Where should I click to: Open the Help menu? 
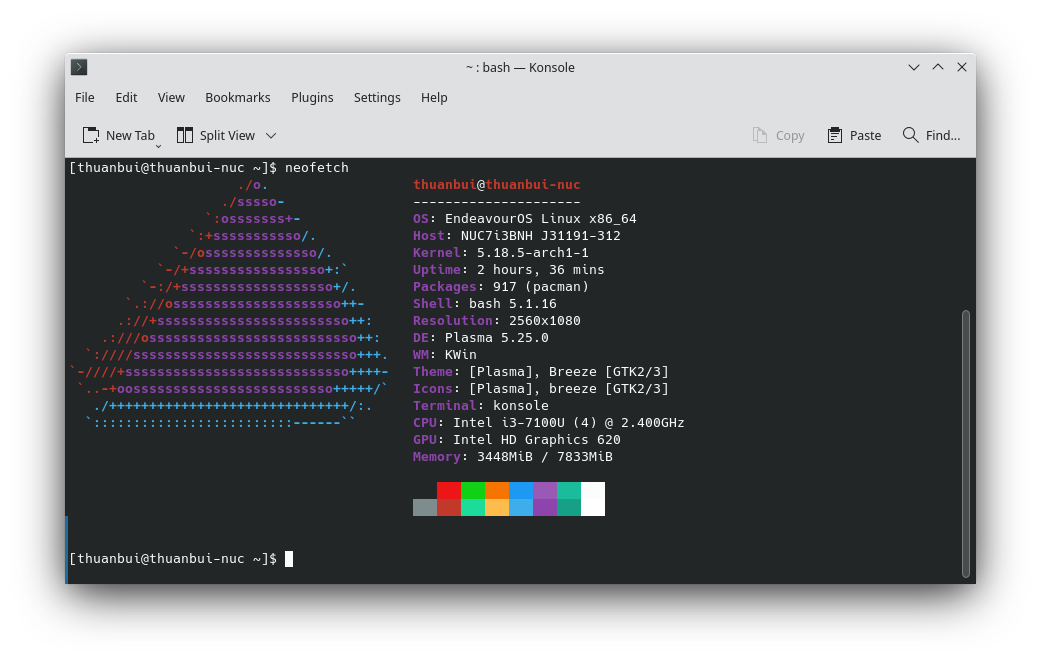434,97
